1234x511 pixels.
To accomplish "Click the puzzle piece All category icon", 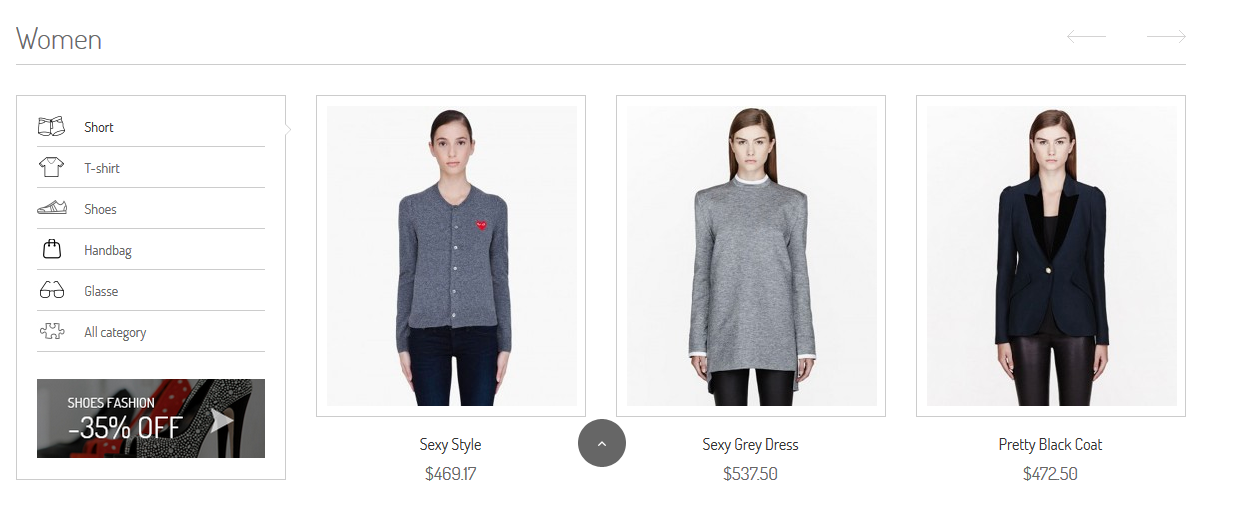I will pyautogui.click(x=51, y=332).
